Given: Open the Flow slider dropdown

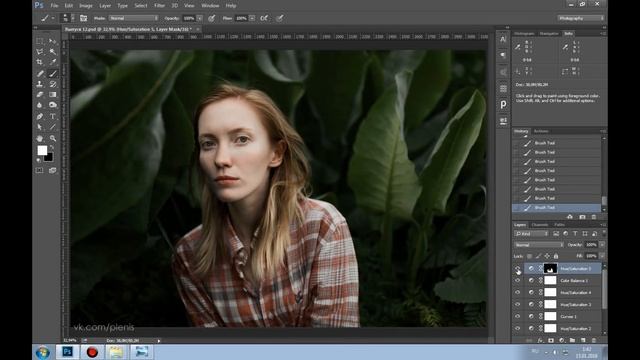Looking at the screenshot, I should point(252,18).
